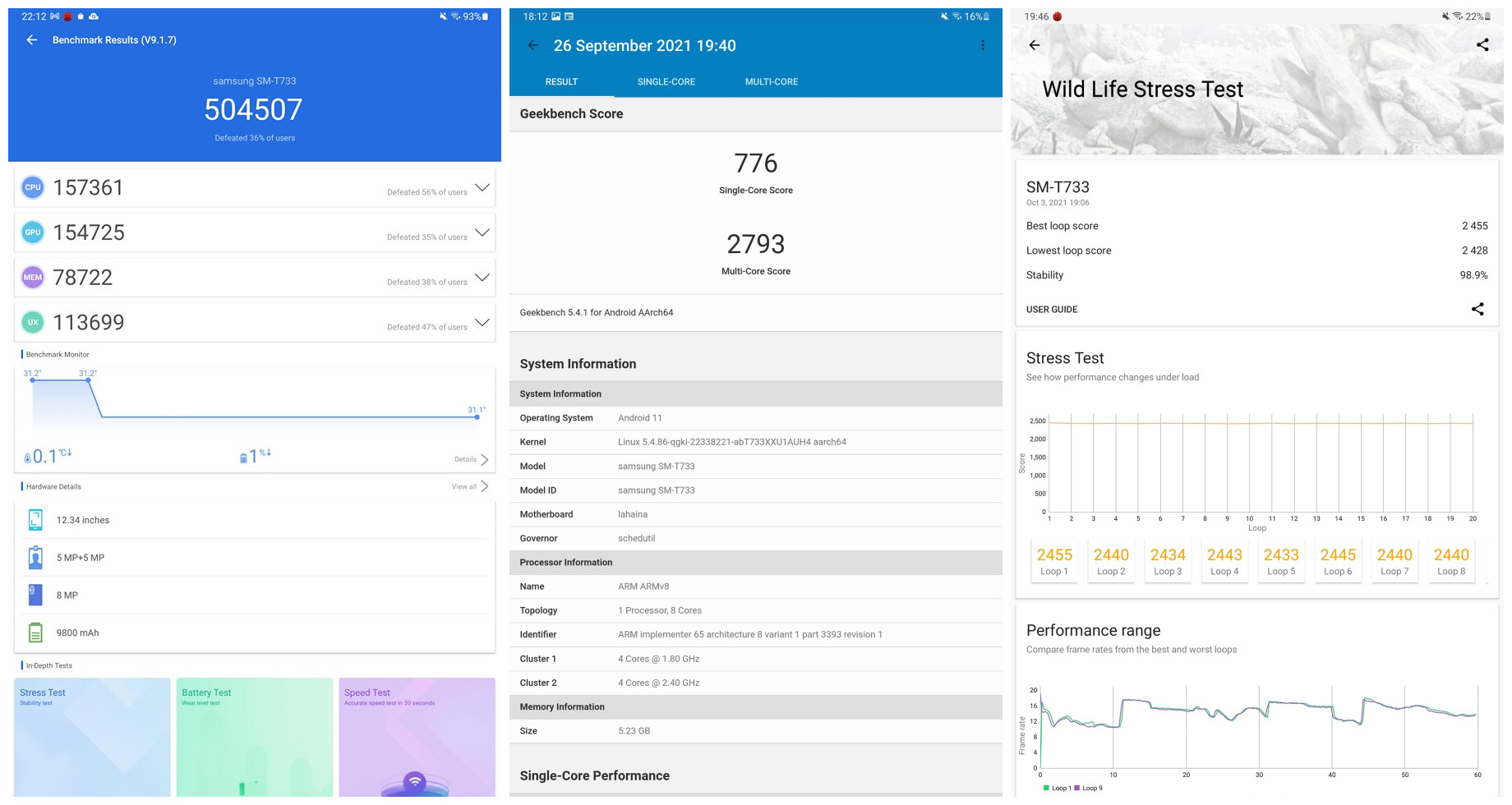The height and width of the screenshot is (805, 1512).
Task: Open the Battery Test in-depth card
Action: pos(255,738)
